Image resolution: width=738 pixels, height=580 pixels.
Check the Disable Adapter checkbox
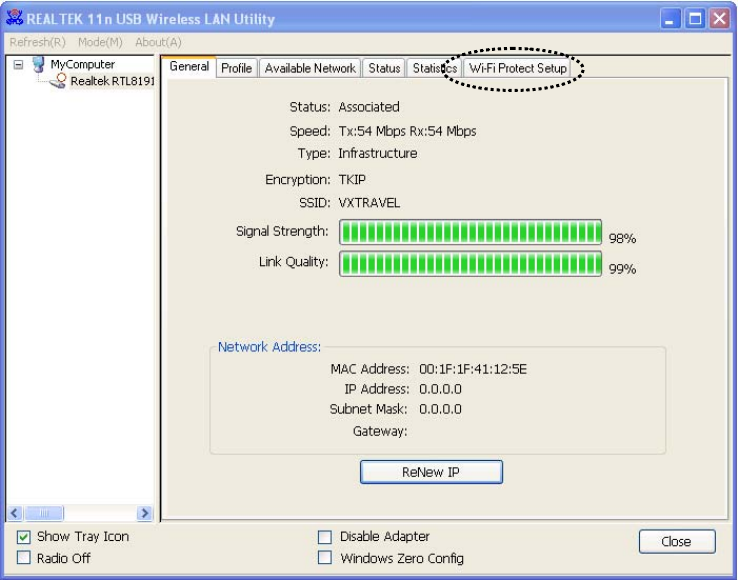[x=325, y=537]
